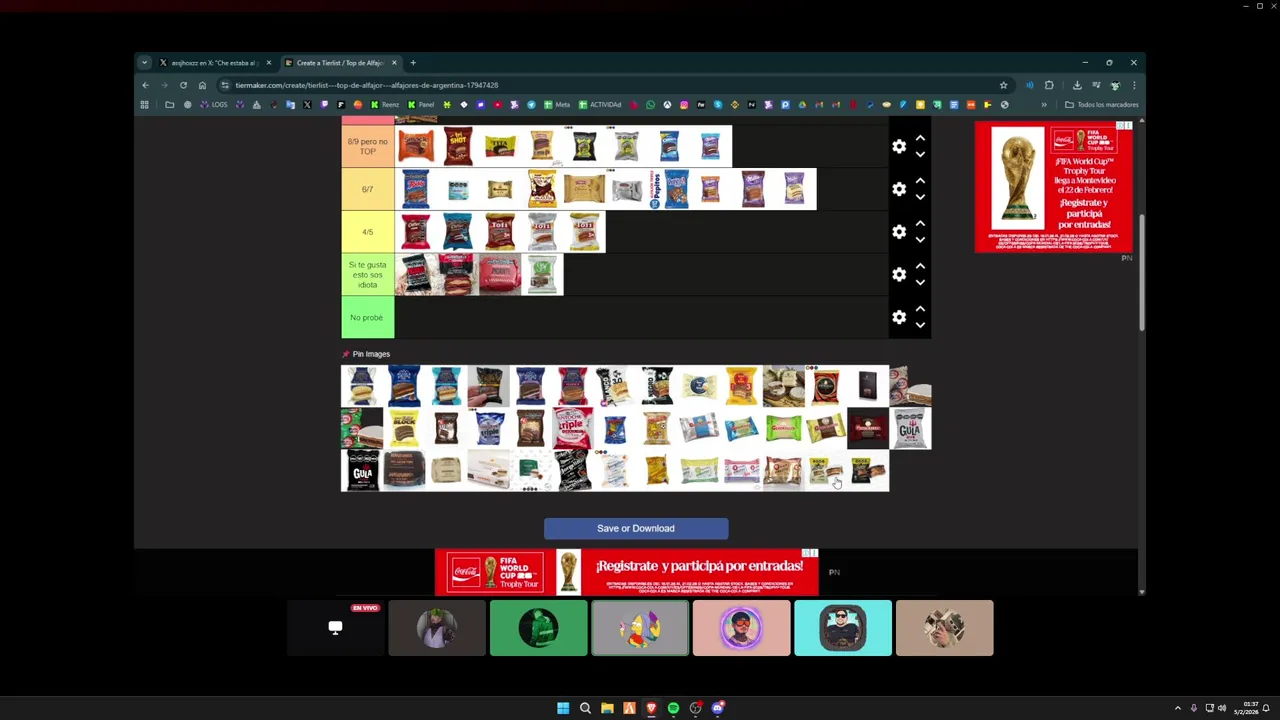
Task: Open the ACTIVIDAD bookmark
Action: 600,104
